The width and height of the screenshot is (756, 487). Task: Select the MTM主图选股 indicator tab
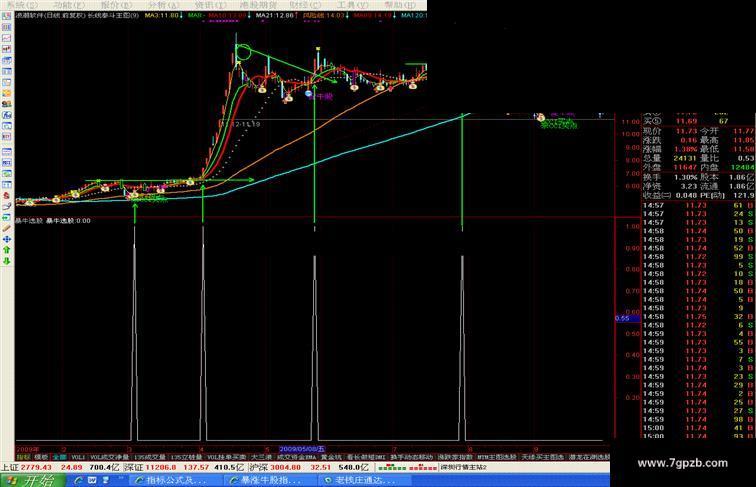[497, 457]
